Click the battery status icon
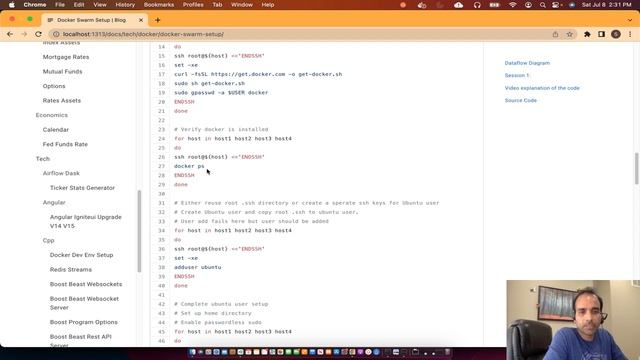Viewport: 640px width, 360px height. tap(495, 5)
